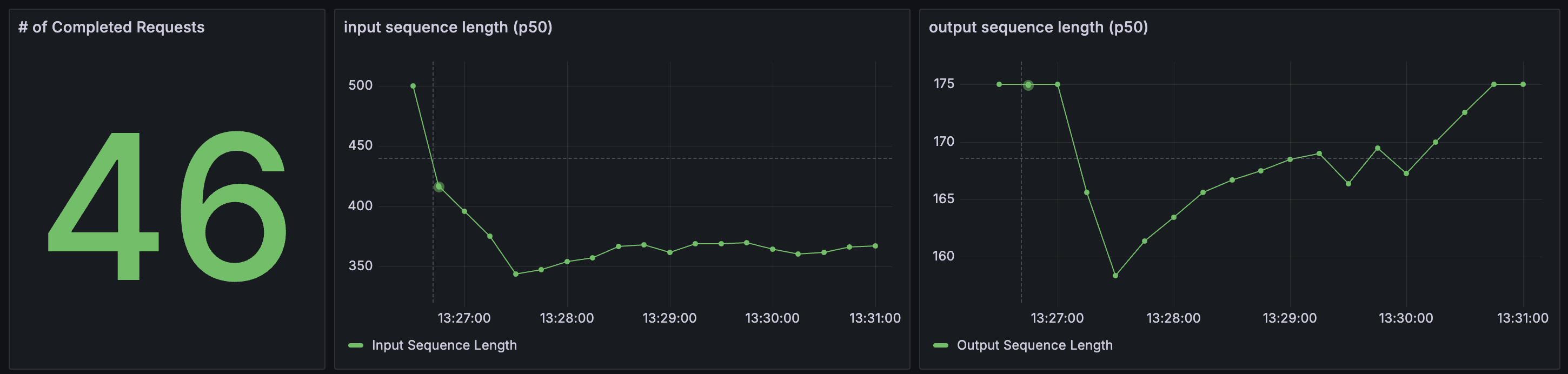The width and height of the screenshot is (1568, 374).
Task: Click the last data point on input chart
Action: coord(875,246)
